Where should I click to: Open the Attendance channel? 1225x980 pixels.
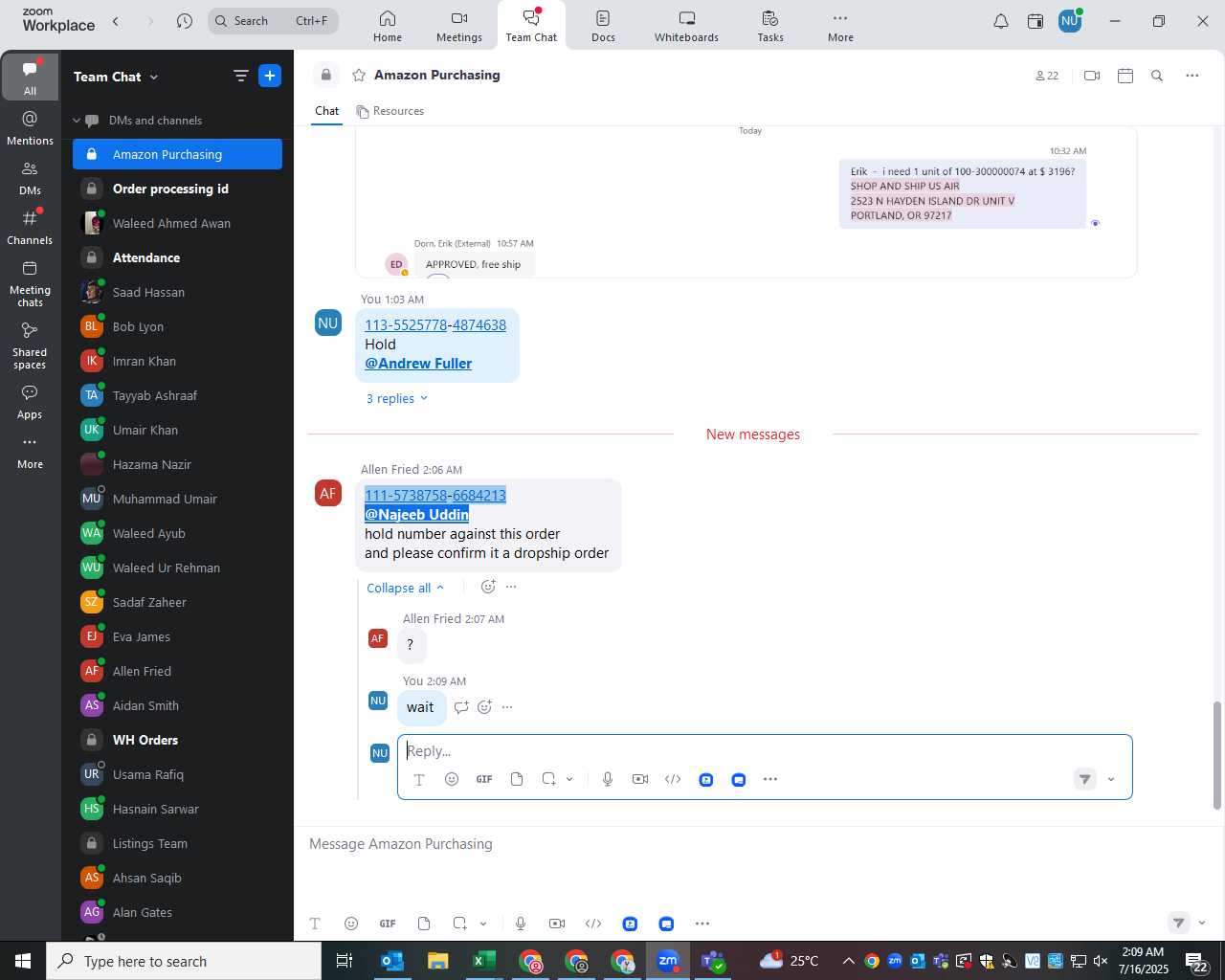click(178, 257)
